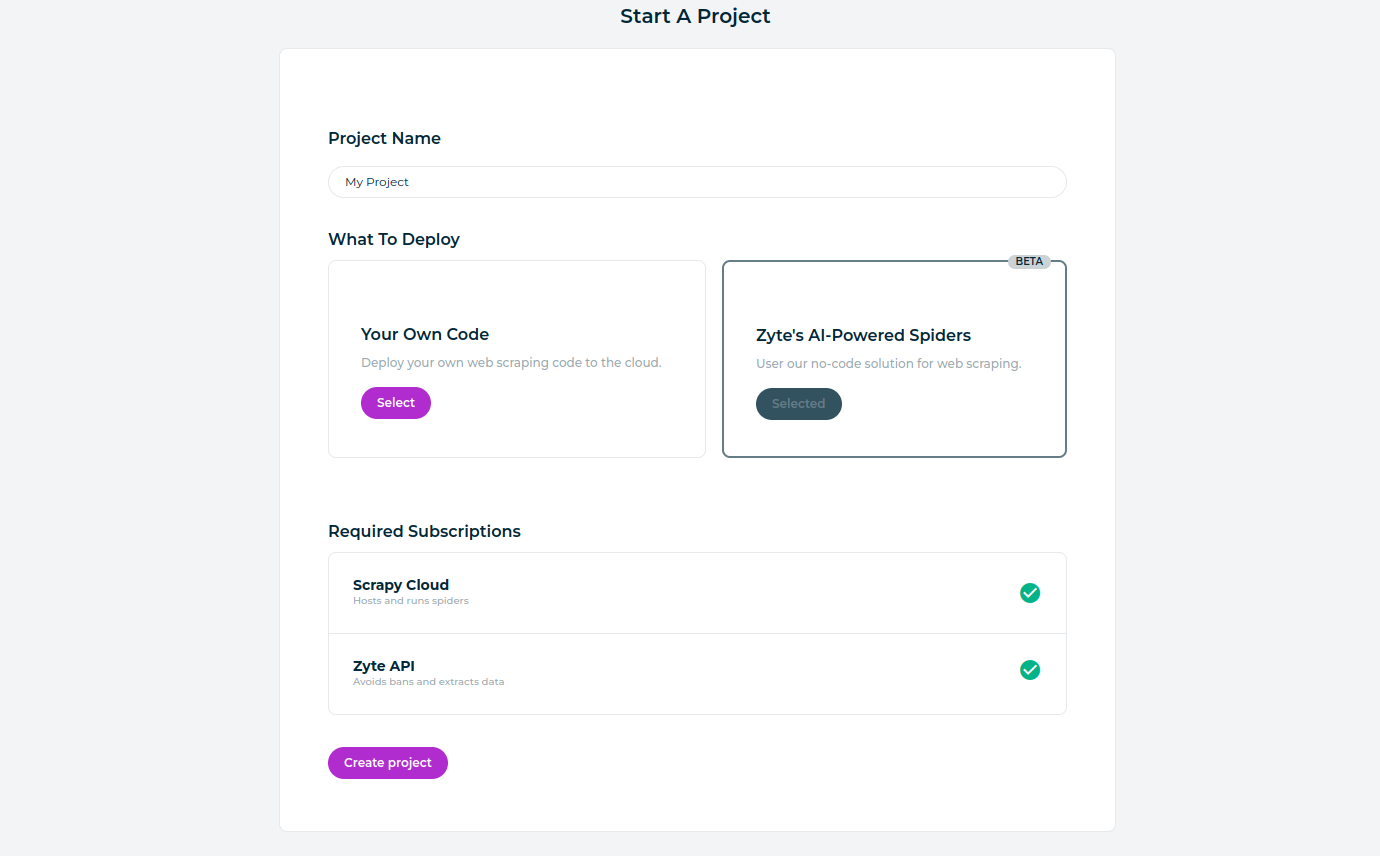The width and height of the screenshot is (1380, 856).
Task: Click the Selected button on AI-Powered Spiders
Action: click(799, 404)
